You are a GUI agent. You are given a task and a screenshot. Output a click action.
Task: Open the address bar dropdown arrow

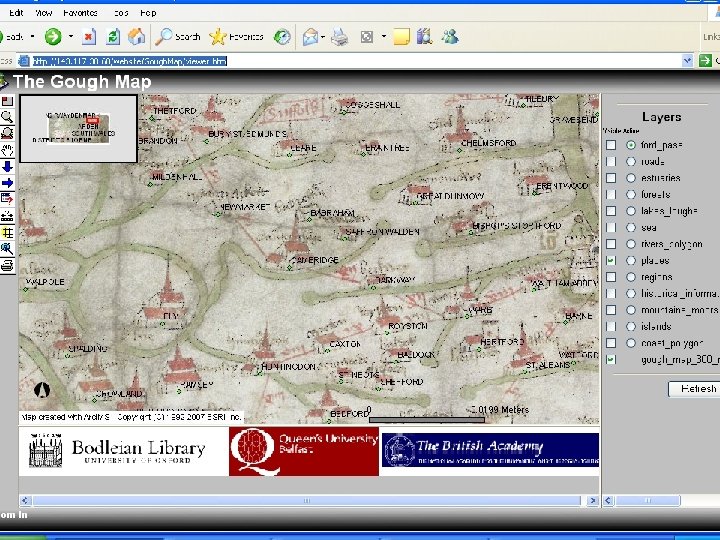click(x=688, y=61)
